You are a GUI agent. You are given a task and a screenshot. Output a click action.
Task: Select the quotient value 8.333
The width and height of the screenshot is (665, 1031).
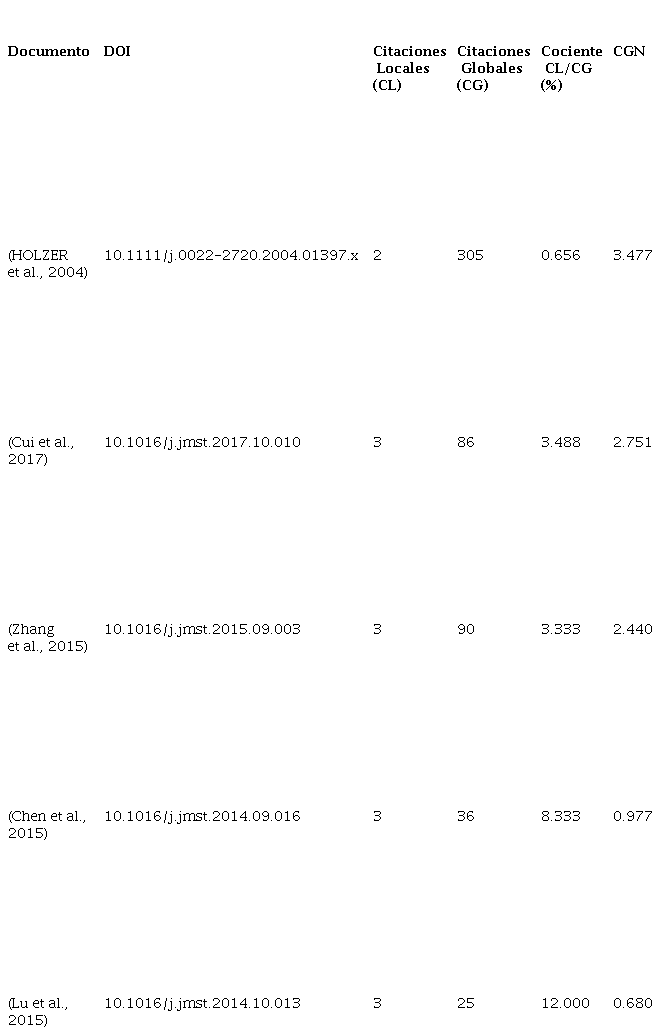pyautogui.click(x=560, y=816)
